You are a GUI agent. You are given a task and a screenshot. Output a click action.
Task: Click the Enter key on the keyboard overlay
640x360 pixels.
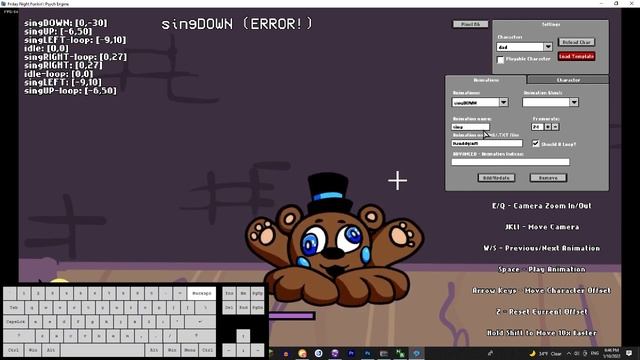point(200,322)
